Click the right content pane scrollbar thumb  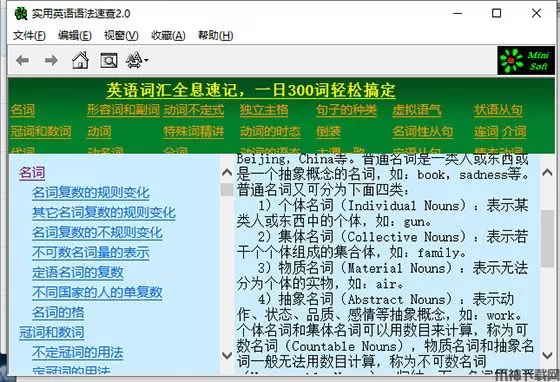(547, 238)
